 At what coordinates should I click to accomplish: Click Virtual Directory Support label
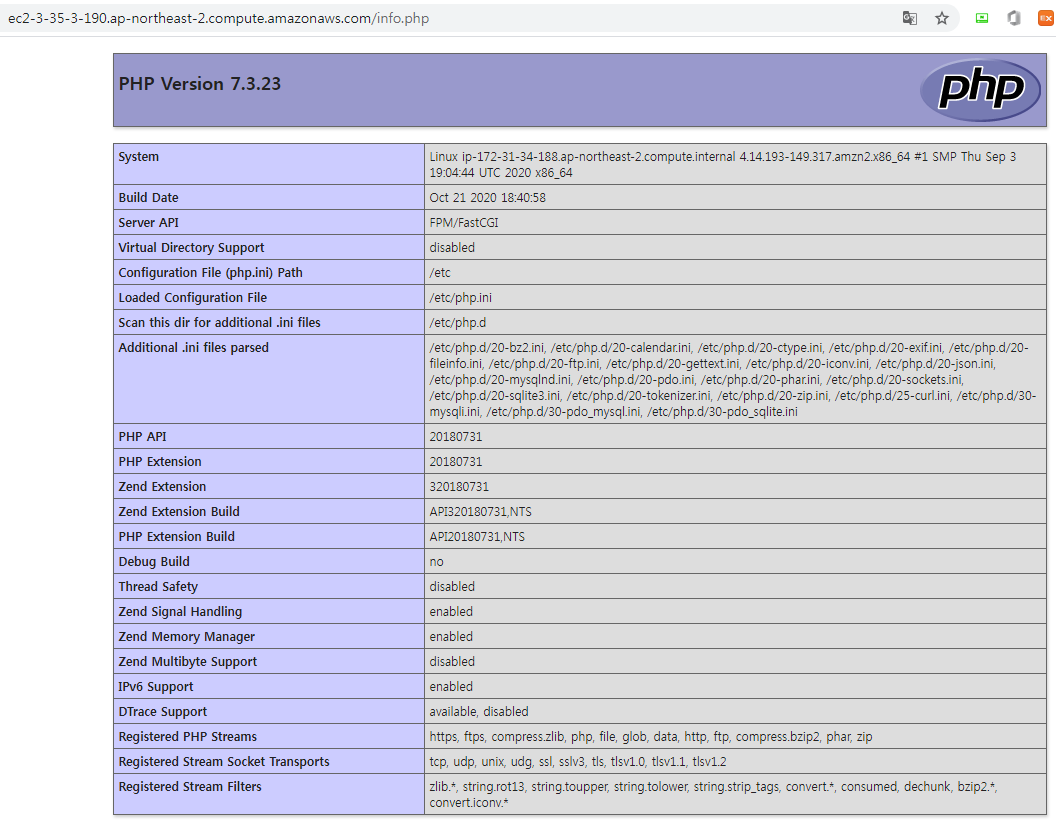(191, 247)
